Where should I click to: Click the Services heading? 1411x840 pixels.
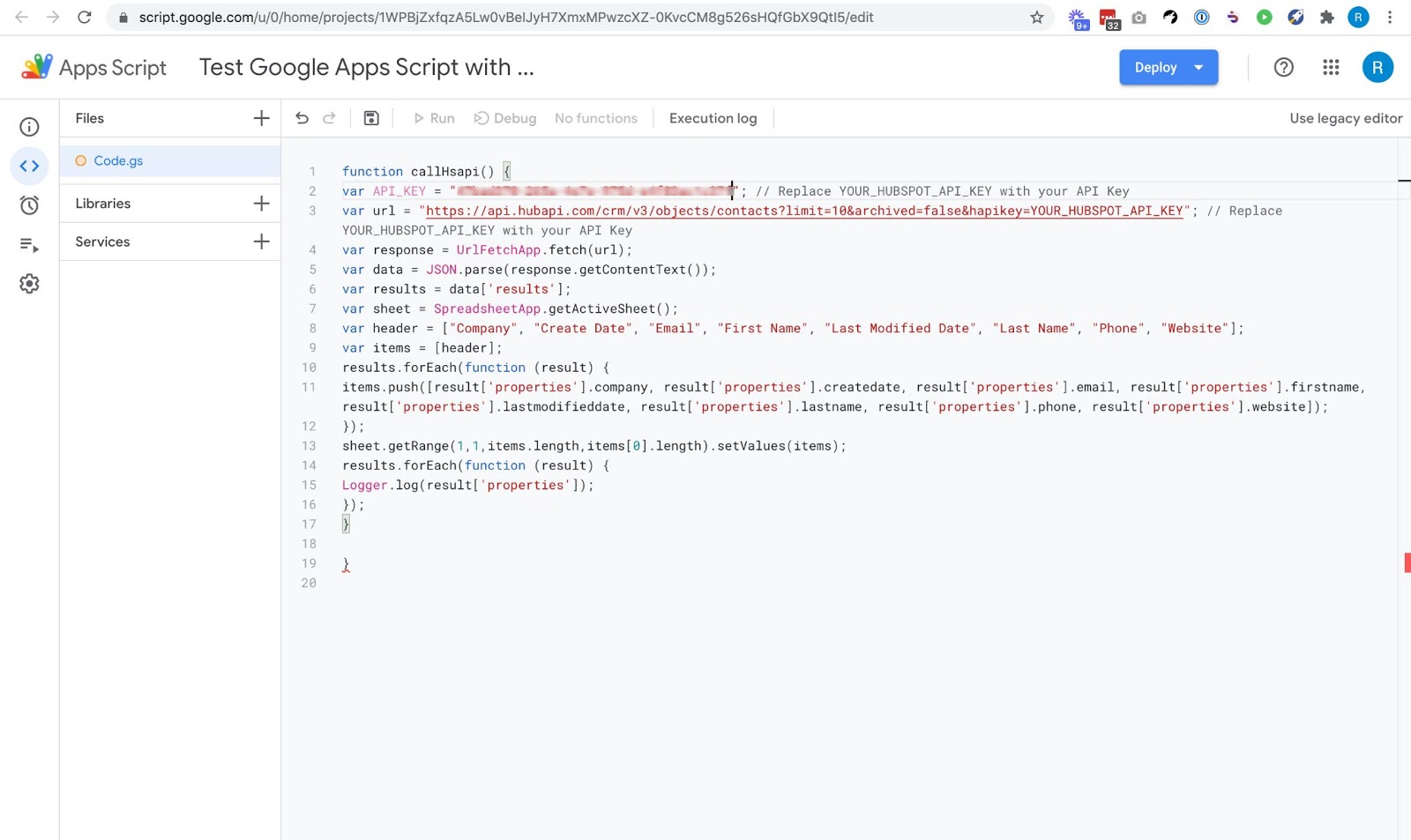click(x=102, y=242)
